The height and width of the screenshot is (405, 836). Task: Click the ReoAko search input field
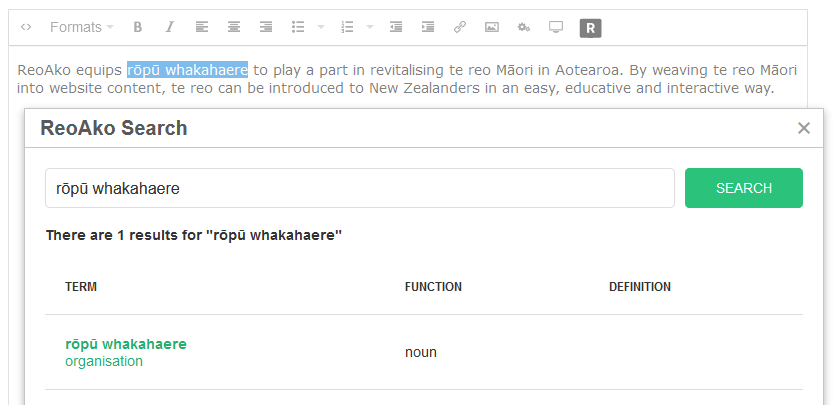coord(360,188)
